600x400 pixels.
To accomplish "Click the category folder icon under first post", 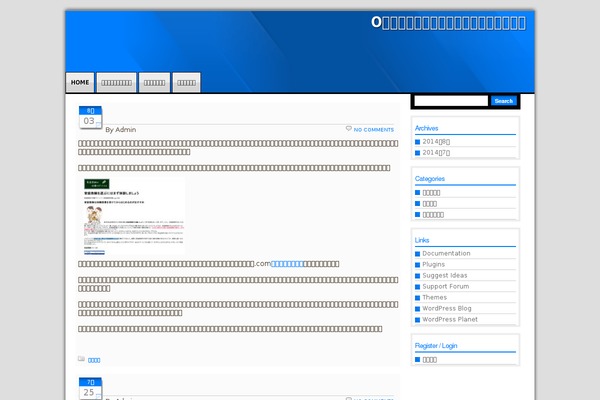I will [81, 359].
